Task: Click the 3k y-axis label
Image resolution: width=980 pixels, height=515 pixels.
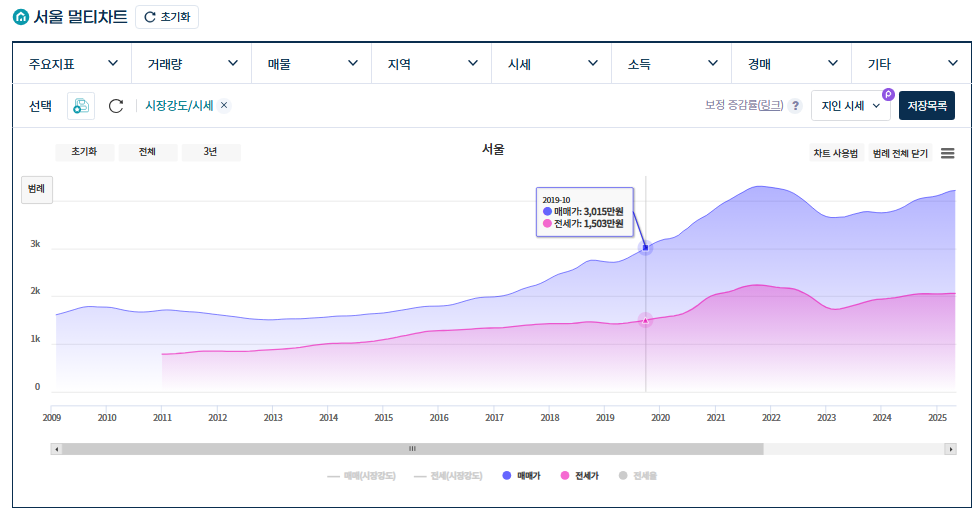Action: point(36,244)
